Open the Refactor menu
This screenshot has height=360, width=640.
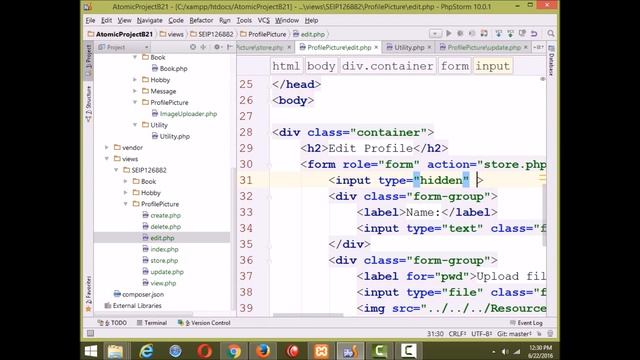pos(201,20)
